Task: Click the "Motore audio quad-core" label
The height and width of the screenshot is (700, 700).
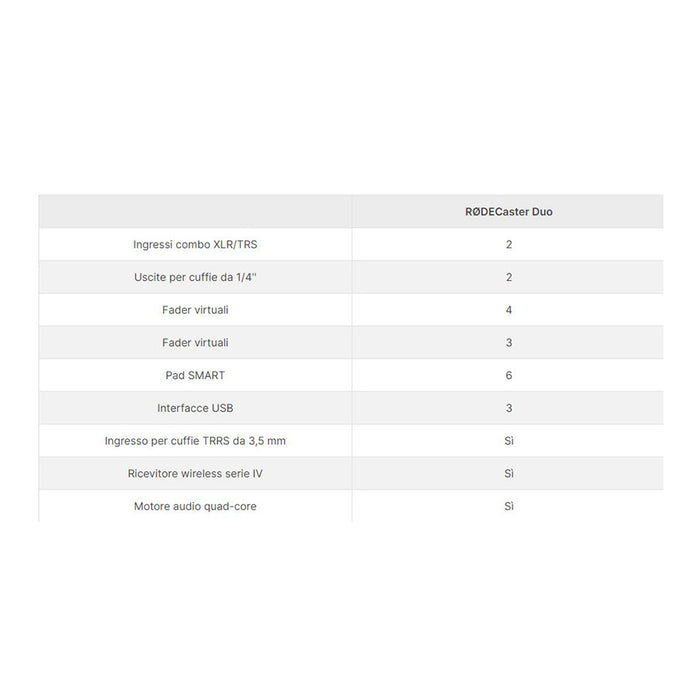Action: [x=195, y=507]
